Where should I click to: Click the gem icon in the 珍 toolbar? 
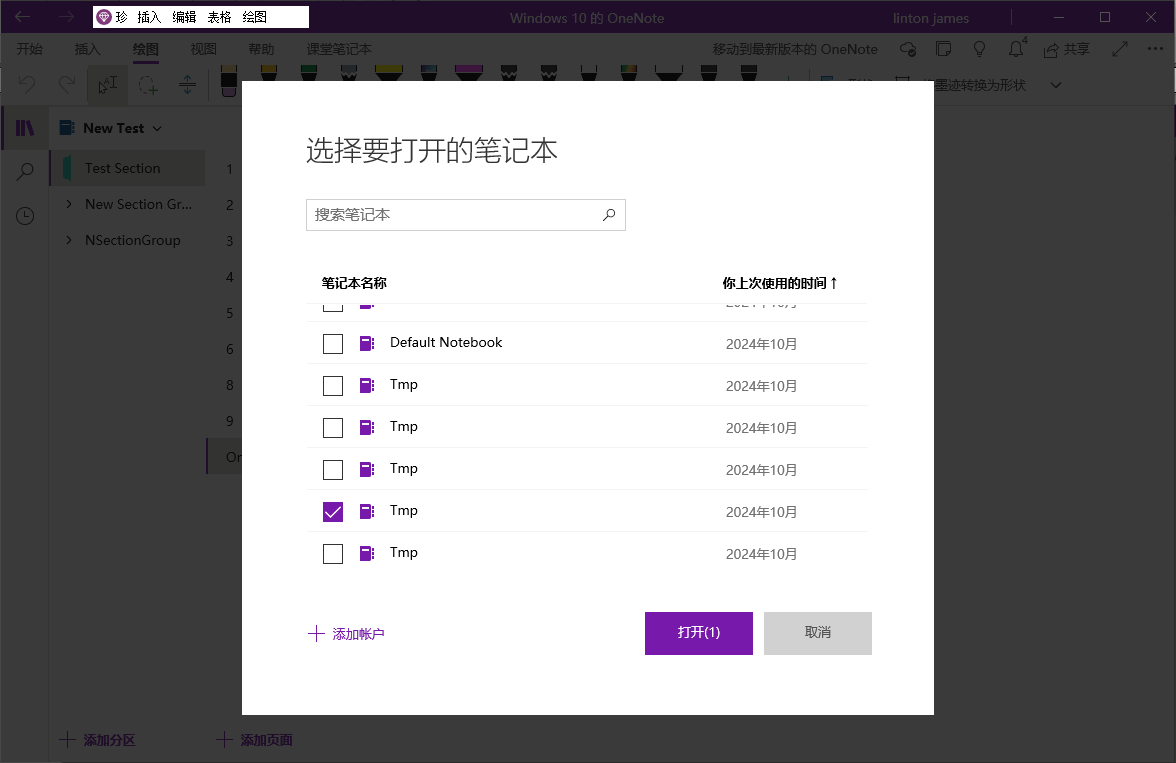(104, 17)
